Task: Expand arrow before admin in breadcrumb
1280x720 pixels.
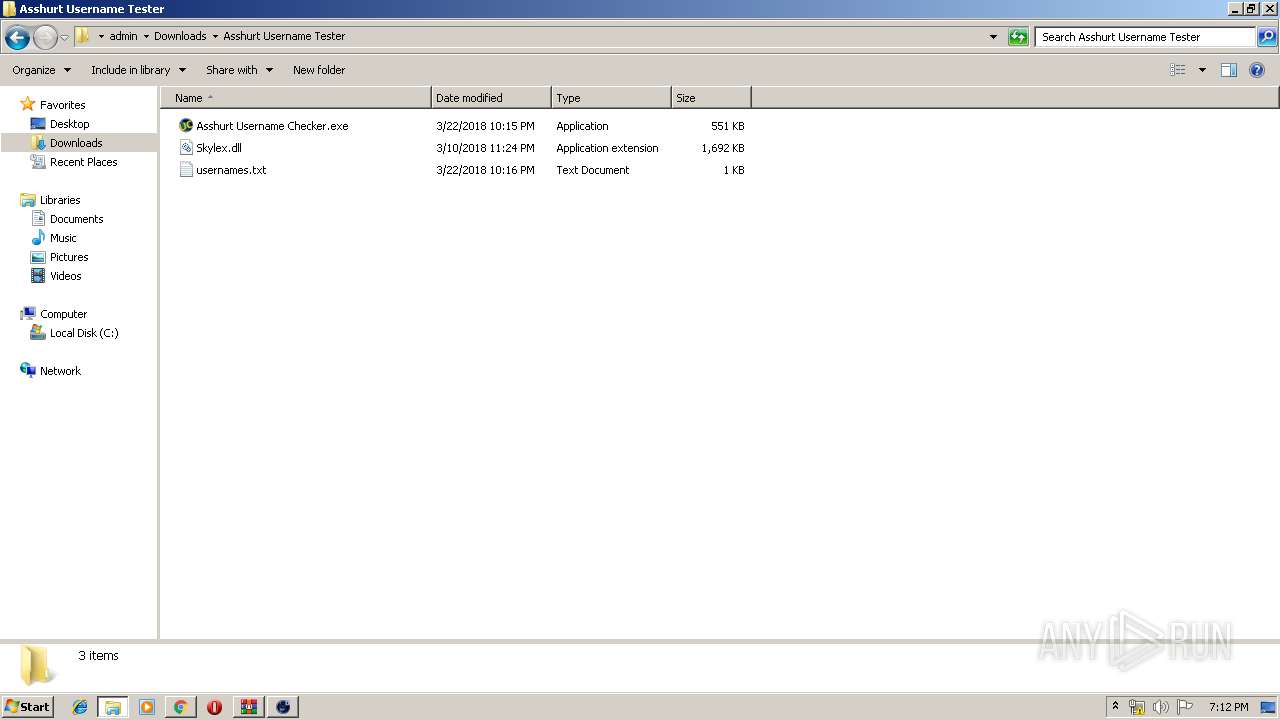Action: click(x=101, y=36)
